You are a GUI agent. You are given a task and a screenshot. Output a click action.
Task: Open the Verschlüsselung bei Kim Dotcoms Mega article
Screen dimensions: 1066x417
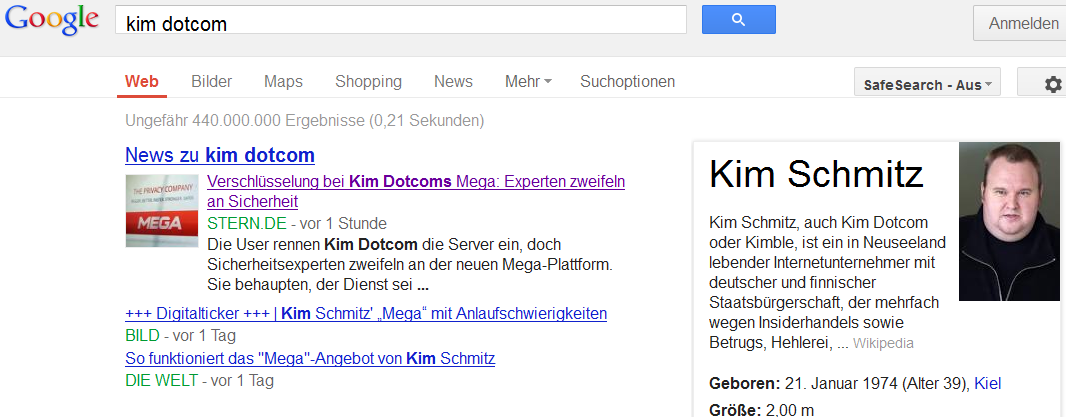click(415, 192)
